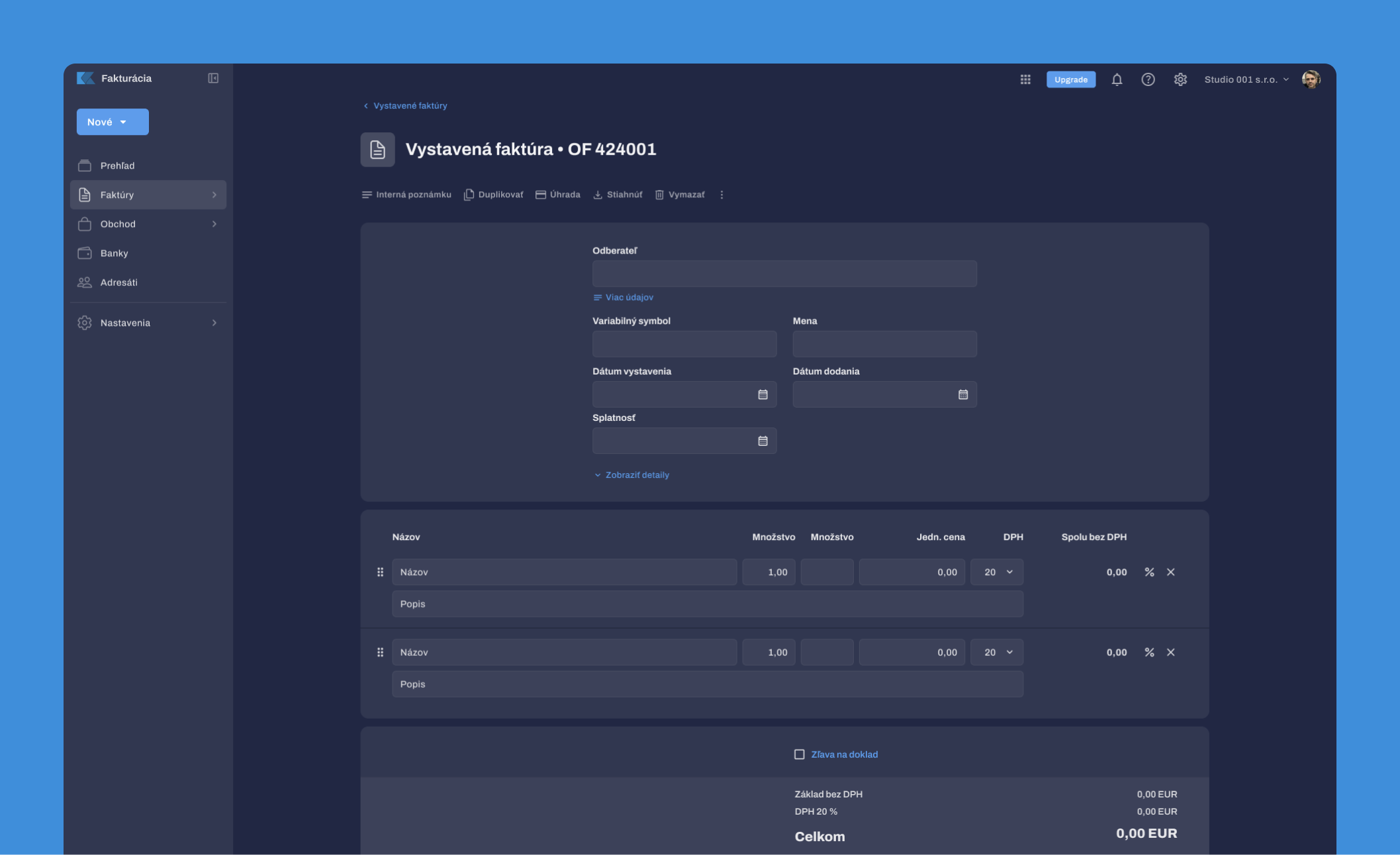Open Adresáti in sidebar
The height and width of the screenshot is (855, 1400).
119,283
